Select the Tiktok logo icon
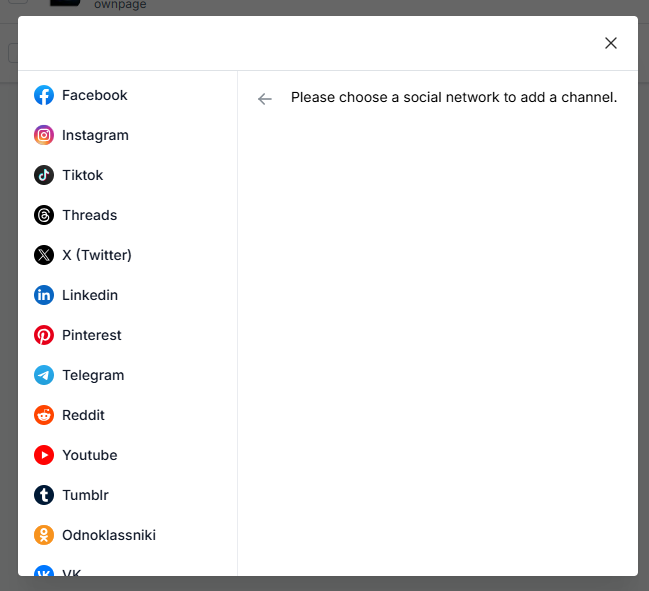The width and height of the screenshot is (649, 591). pyautogui.click(x=44, y=175)
